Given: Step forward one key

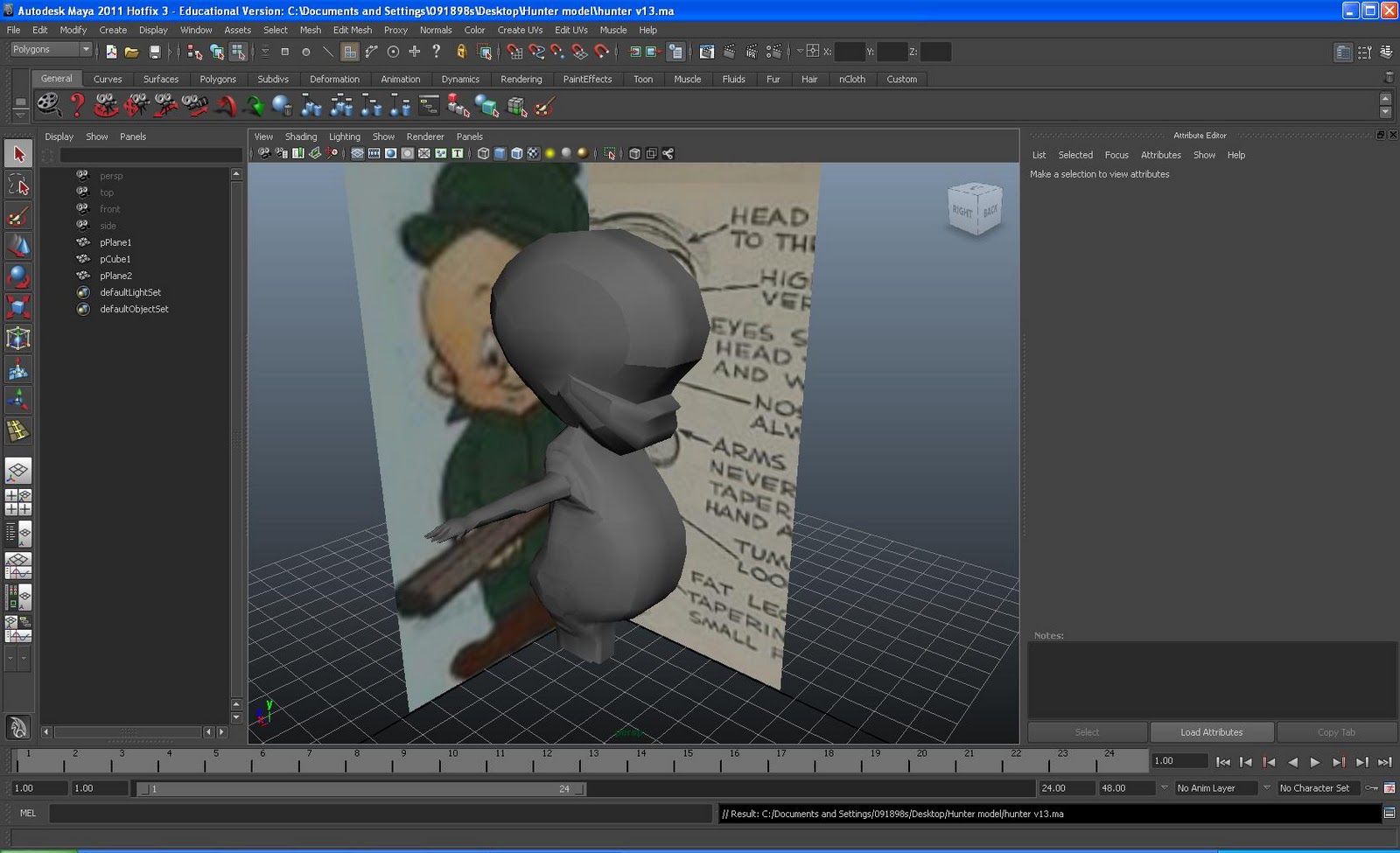Looking at the screenshot, I should pyautogui.click(x=1338, y=762).
